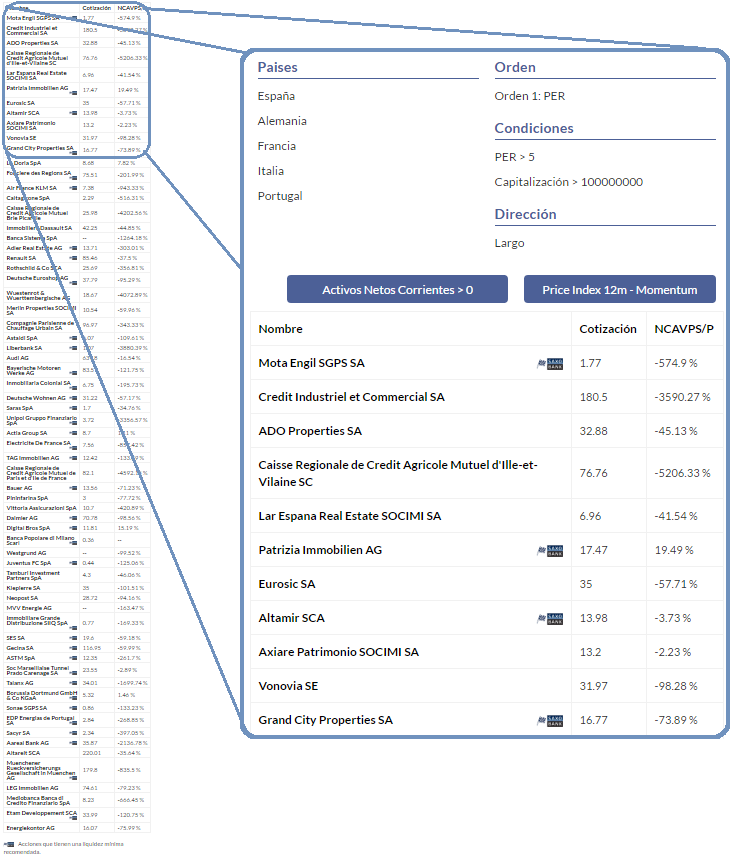The height and width of the screenshot is (861, 748).
Task: Click 'Orden 1: PER' under Orden
Action: (x=529, y=96)
